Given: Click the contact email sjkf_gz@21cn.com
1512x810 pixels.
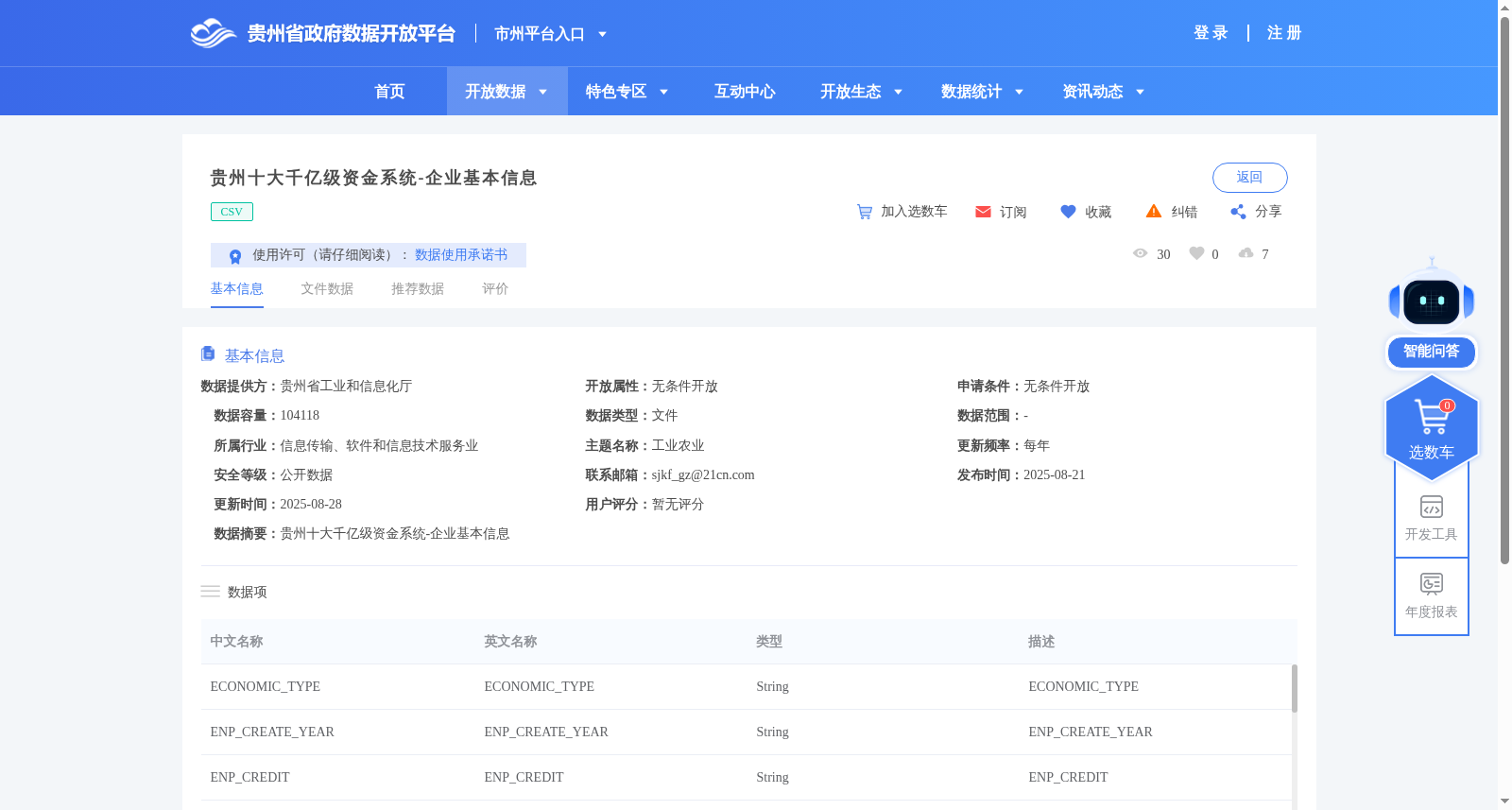Looking at the screenshot, I should 703,475.
